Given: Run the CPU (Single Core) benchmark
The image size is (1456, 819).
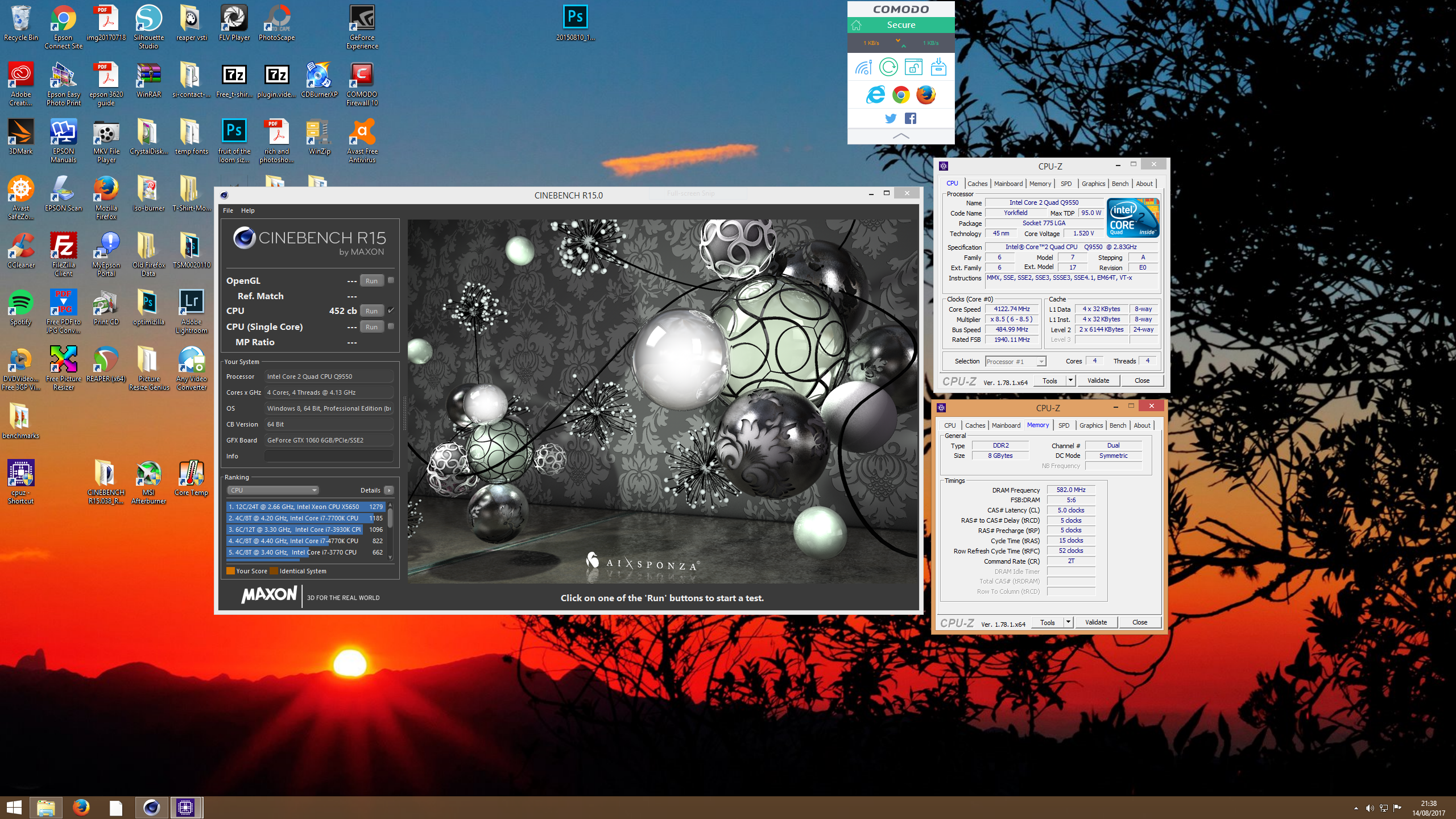Looking at the screenshot, I should click(x=371, y=326).
